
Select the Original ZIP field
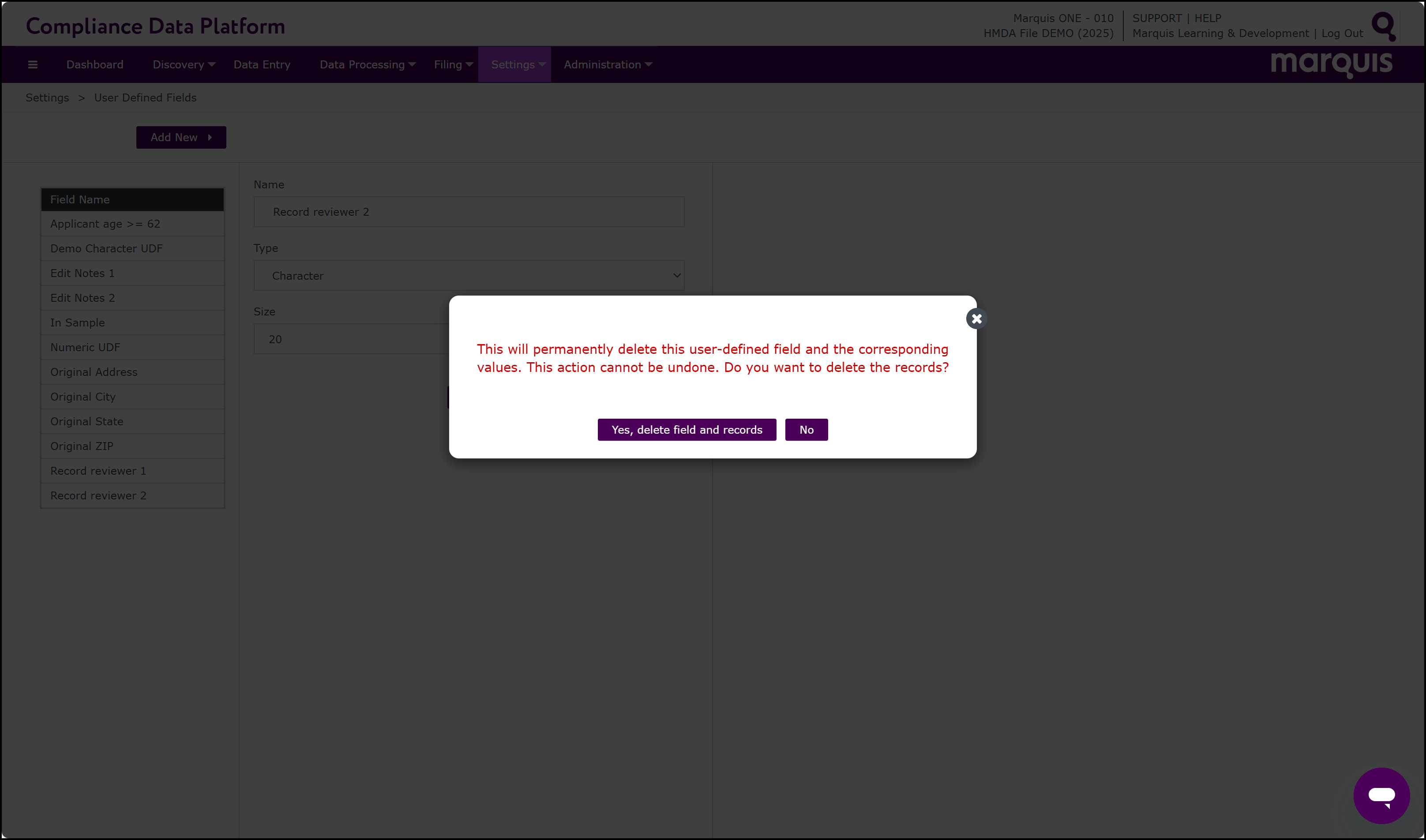[132, 446]
